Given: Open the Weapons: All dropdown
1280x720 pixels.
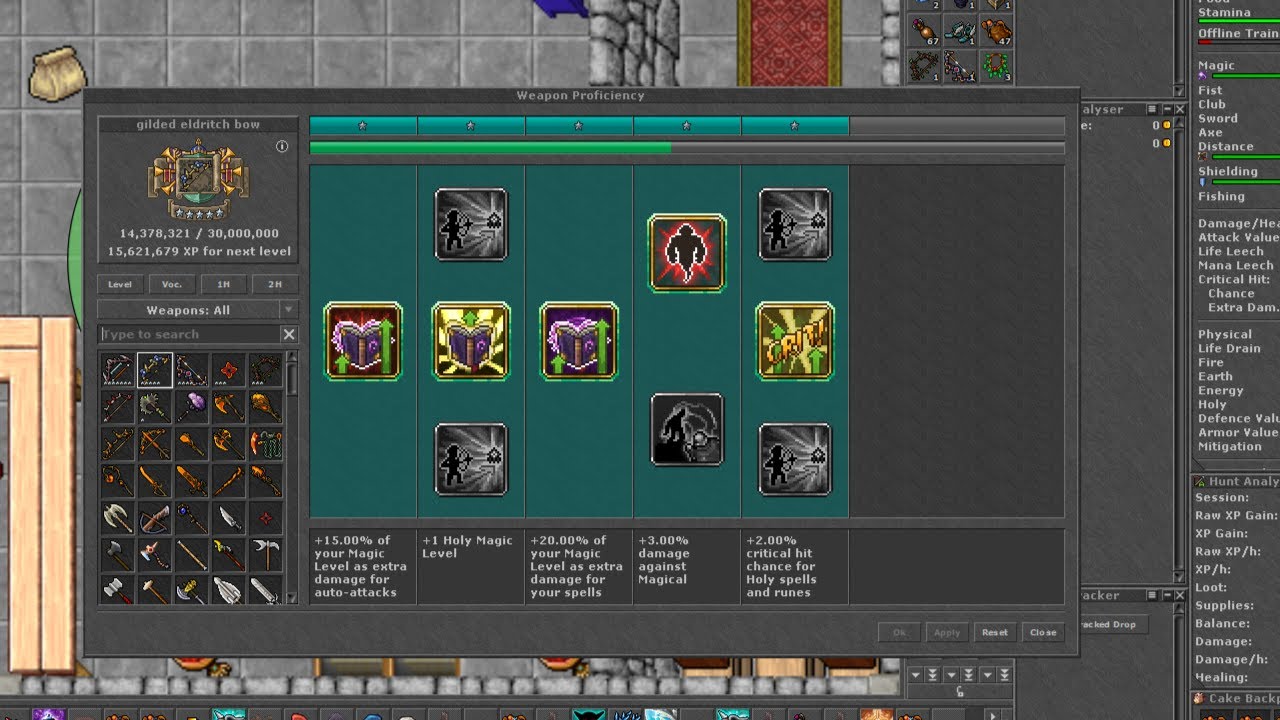Looking at the screenshot, I should tap(198, 310).
